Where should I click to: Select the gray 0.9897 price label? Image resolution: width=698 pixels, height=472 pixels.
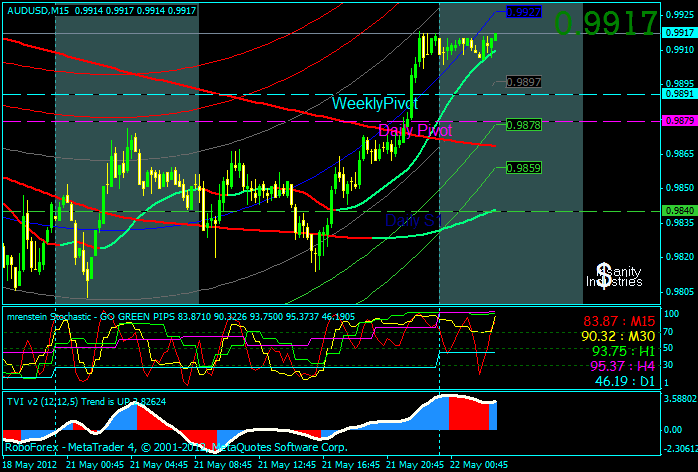[x=524, y=82]
